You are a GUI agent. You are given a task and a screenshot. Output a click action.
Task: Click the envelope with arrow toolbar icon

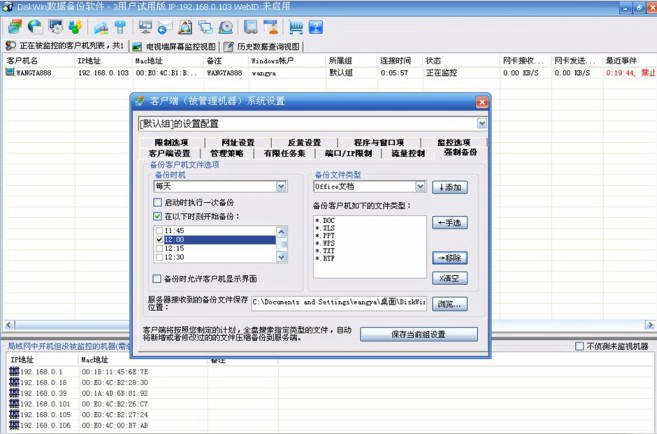point(165,27)
